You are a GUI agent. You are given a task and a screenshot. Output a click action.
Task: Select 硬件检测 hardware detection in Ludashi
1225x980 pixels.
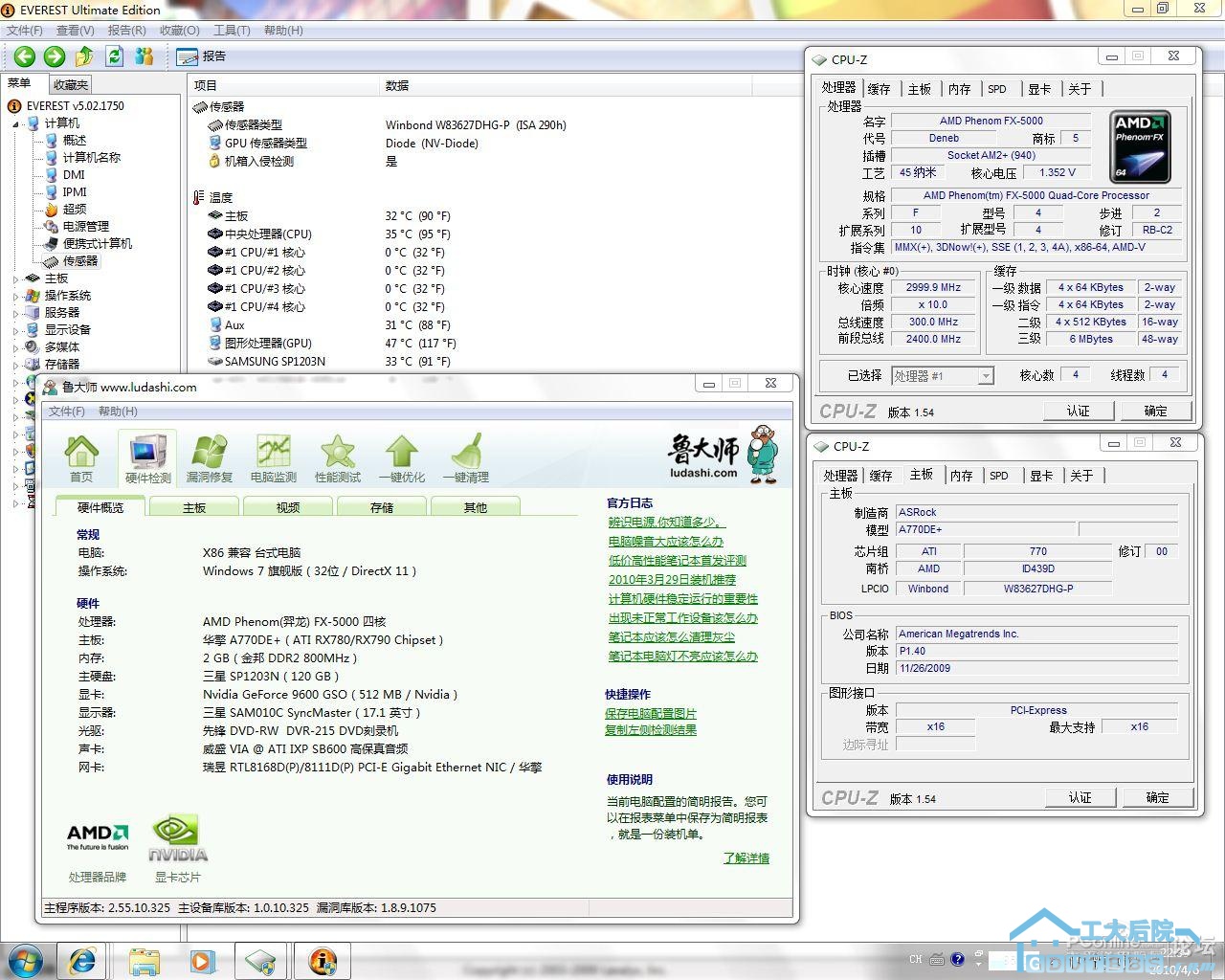pos(147,458)
